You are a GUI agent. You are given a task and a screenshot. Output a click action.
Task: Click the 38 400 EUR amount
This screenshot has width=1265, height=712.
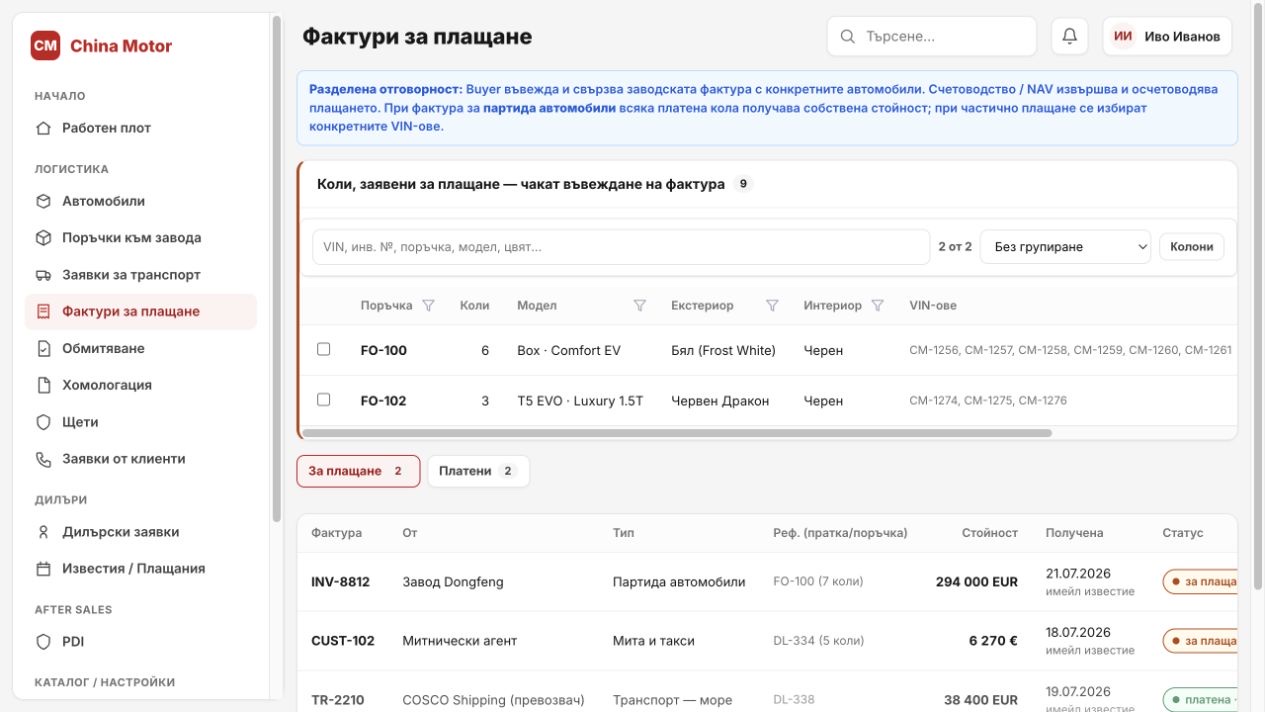[981, 700]
